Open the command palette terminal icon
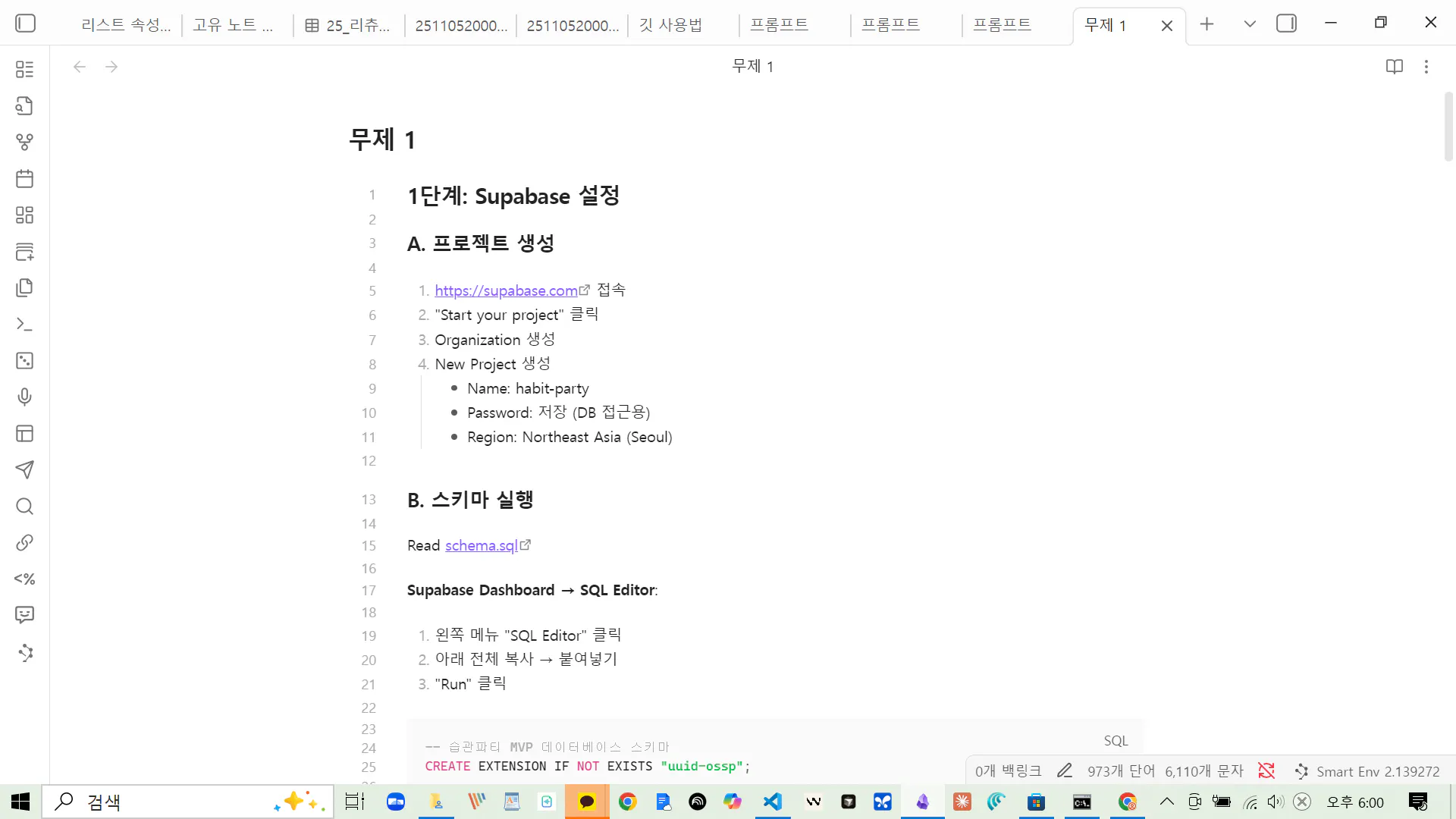This screenshot has width=1456, height=819. [x=24, y=324]
